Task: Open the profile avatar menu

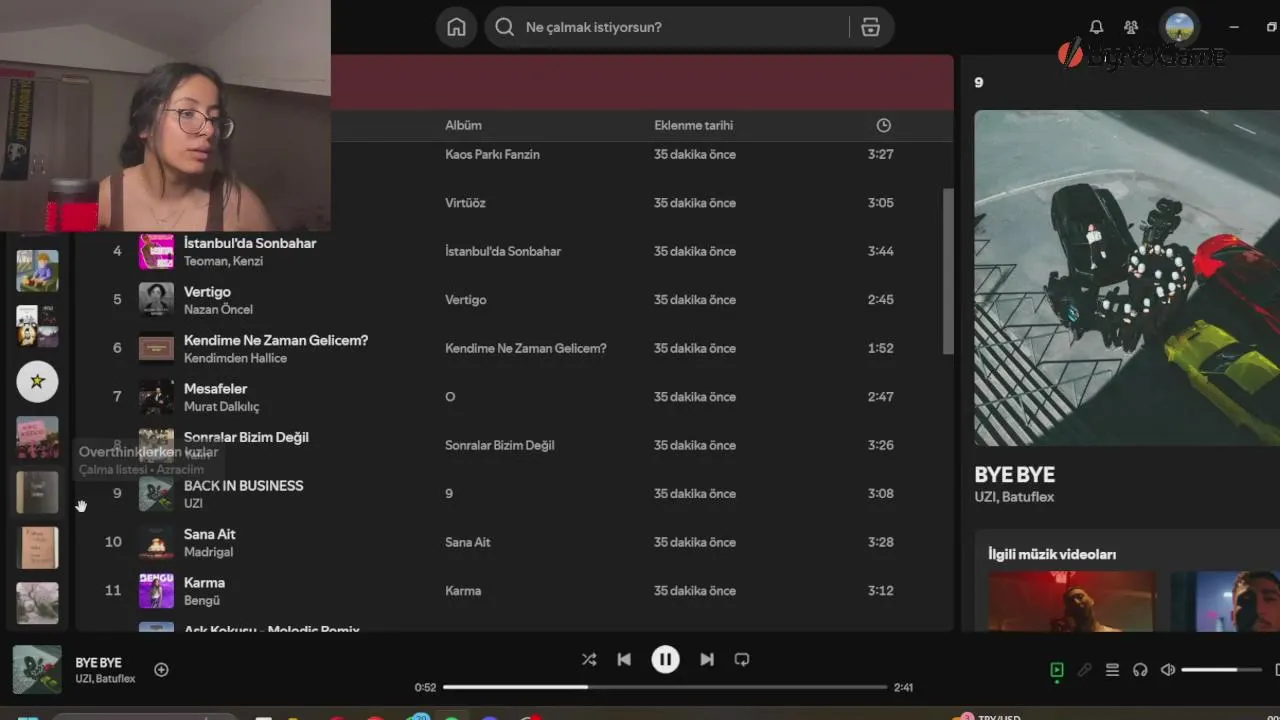Action: click(1180, 27)
